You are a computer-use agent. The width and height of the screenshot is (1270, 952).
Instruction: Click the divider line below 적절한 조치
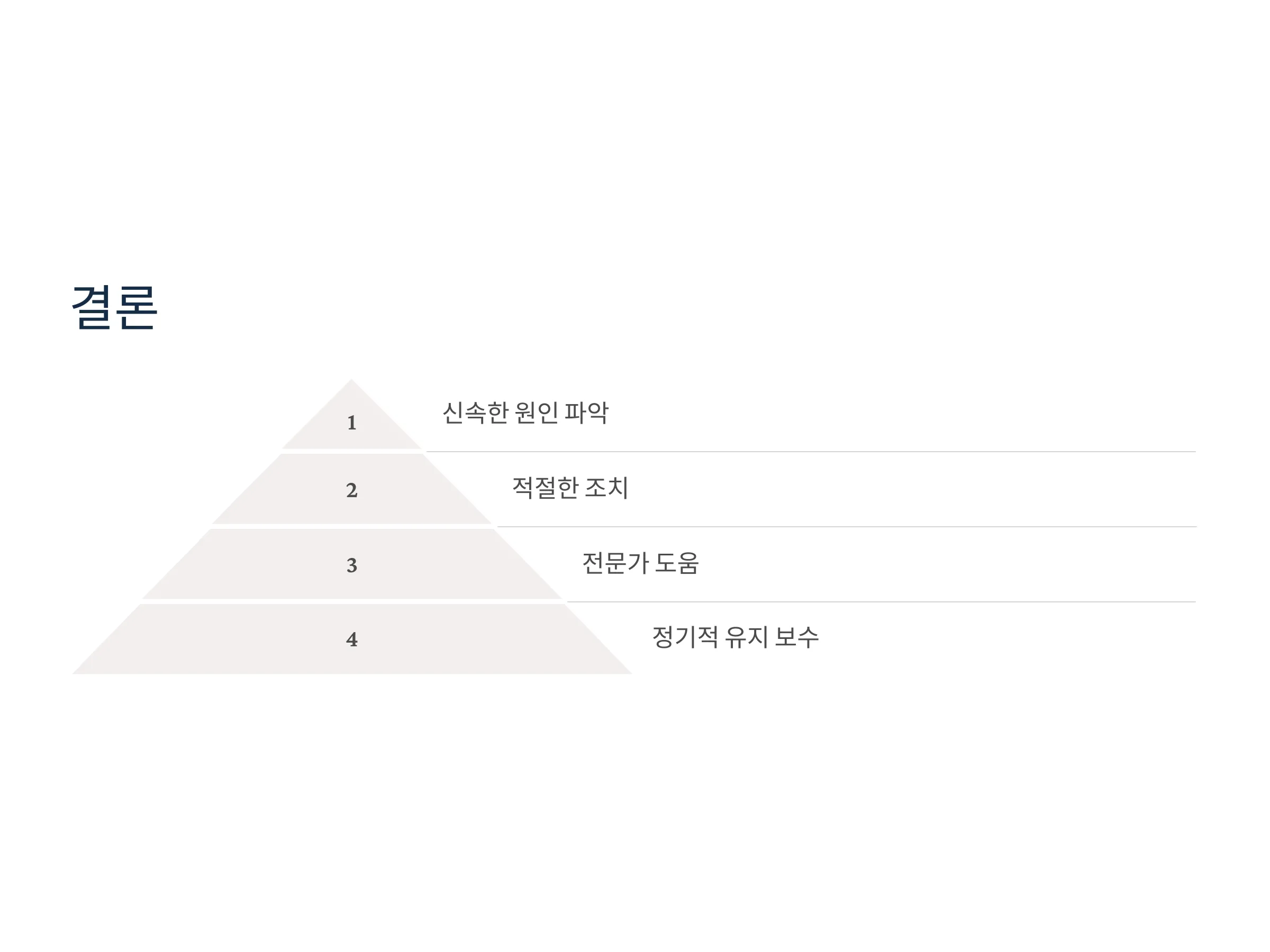846,527
